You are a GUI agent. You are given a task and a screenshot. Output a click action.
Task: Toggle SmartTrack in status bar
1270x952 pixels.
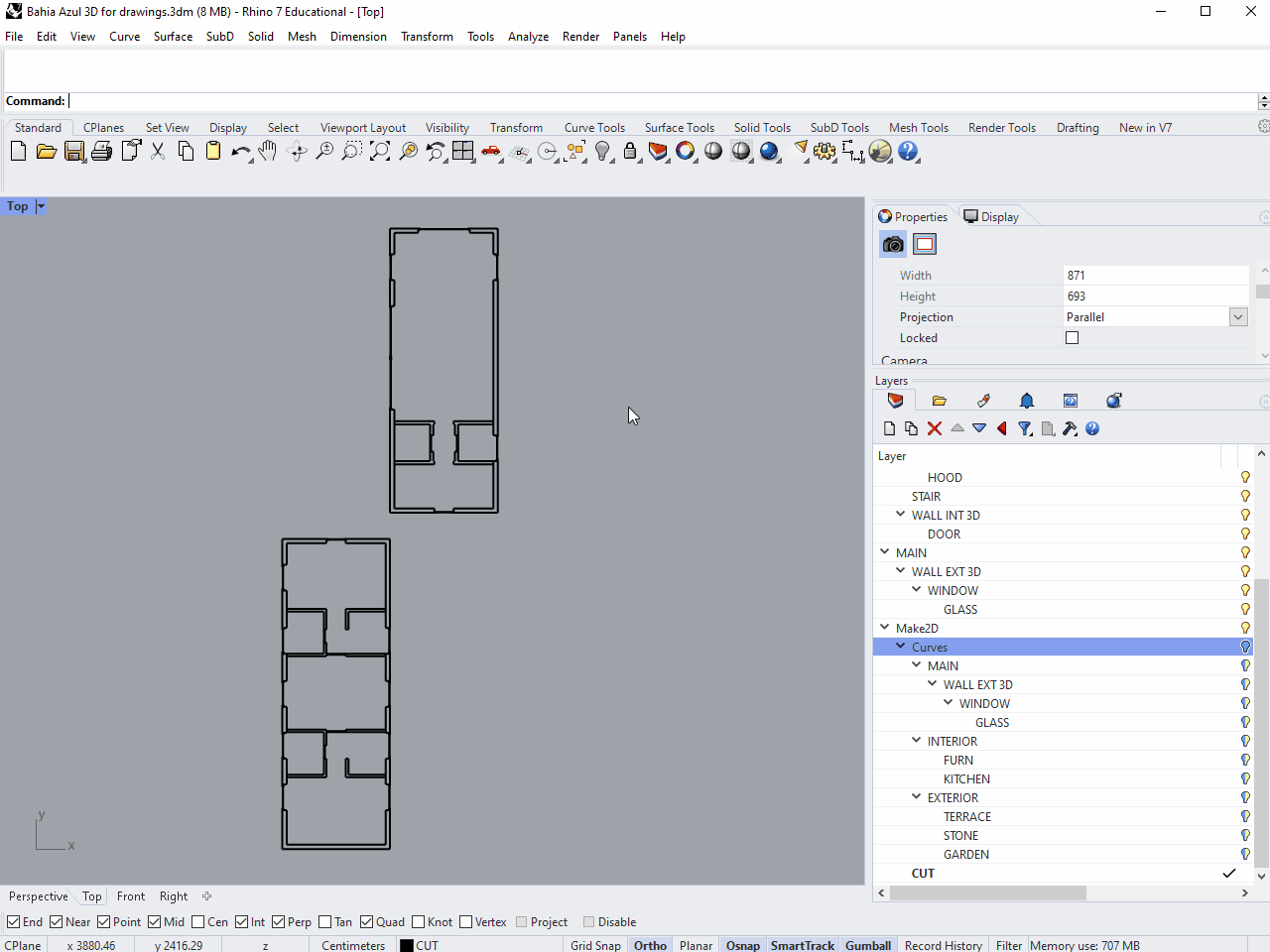pos(803,945)
